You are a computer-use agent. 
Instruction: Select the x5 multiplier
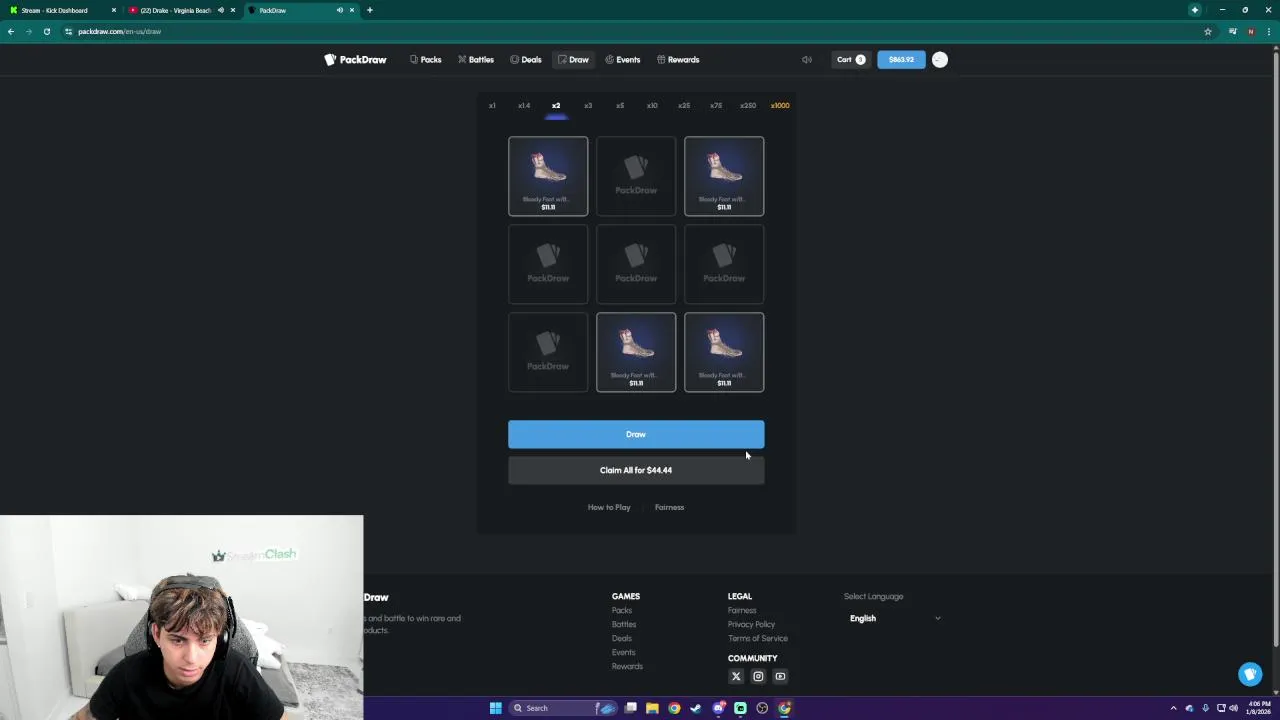620,106
